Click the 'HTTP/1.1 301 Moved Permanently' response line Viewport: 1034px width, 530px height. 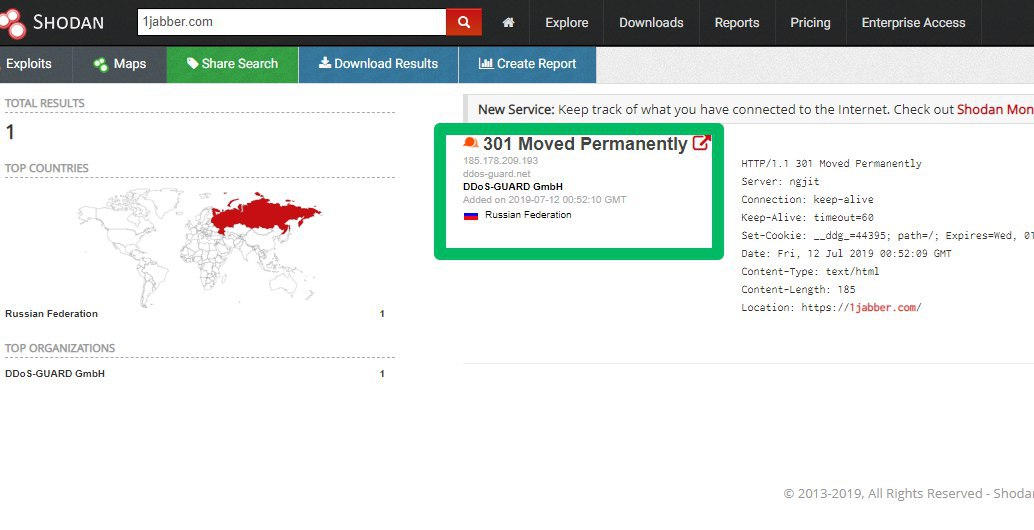832,163
